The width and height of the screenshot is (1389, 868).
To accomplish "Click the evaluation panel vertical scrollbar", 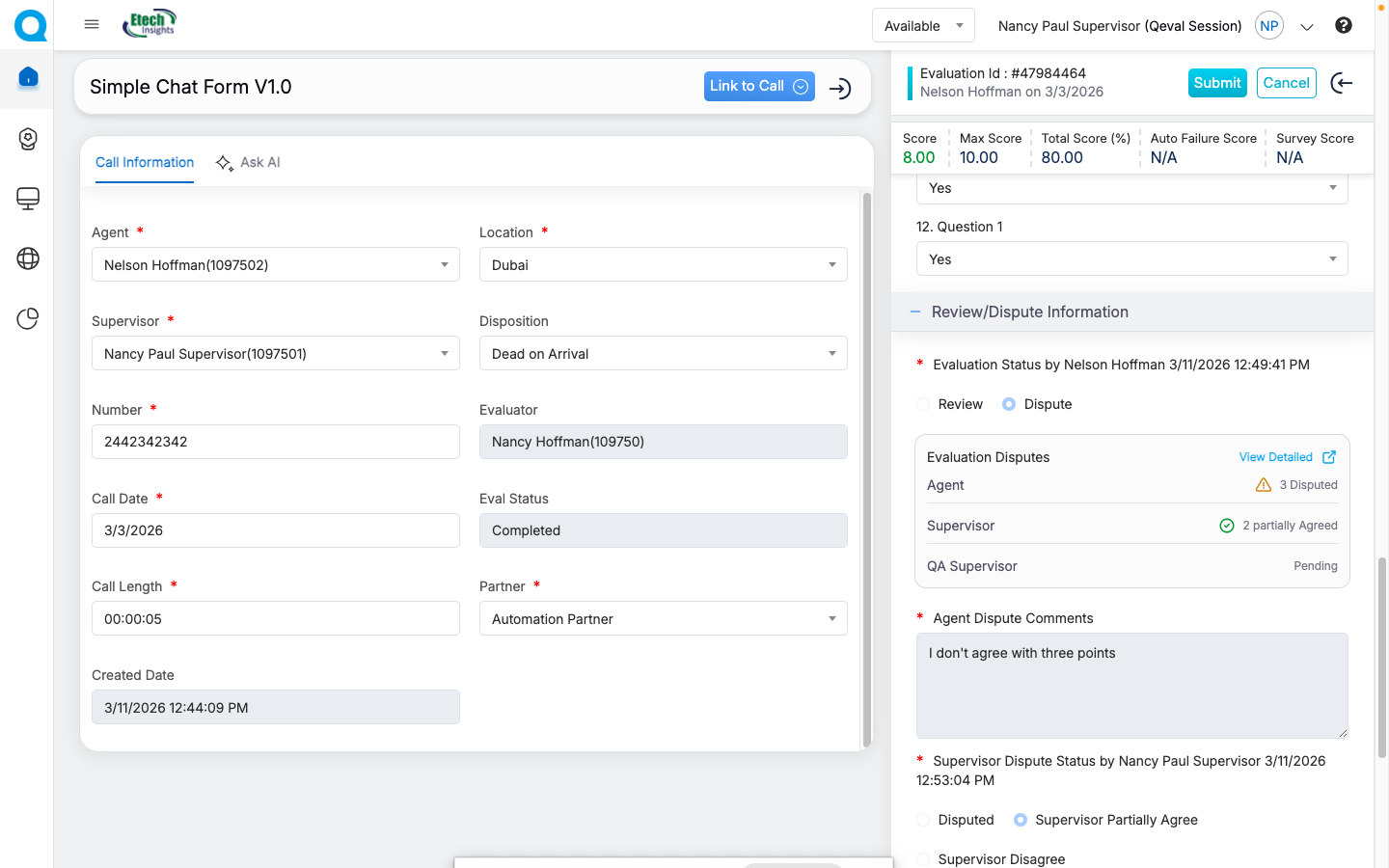I will click(1381, 656).
